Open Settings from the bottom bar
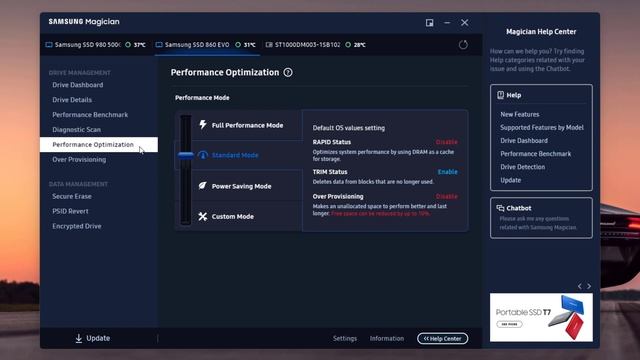The width and height of the screenshot is (640, 360). pyautogui.click(x=344, y=338)
